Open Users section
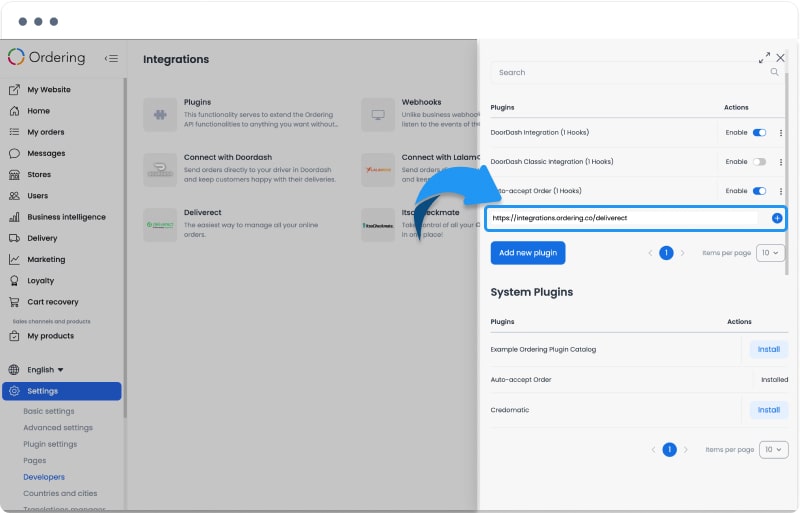The height and width of the screenshot is (513, 800). pos(37,196)
